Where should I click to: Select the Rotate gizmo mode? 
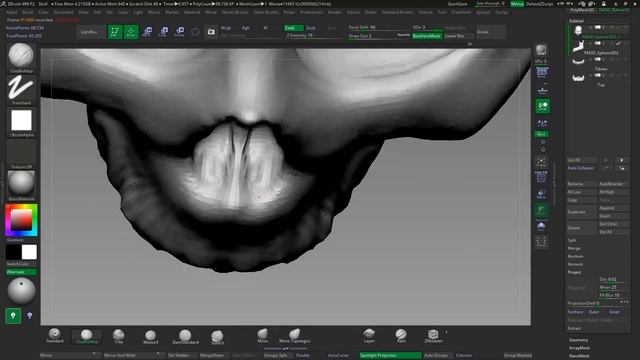click(x=179, y=32)
